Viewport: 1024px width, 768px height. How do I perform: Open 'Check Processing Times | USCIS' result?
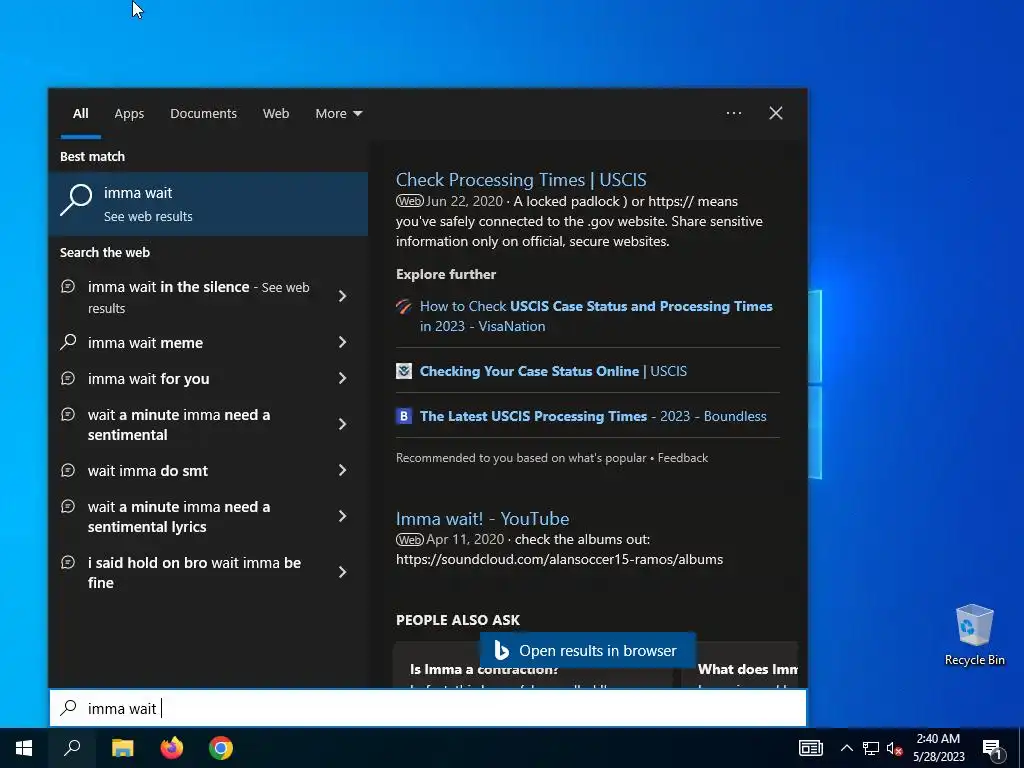point(520,180)
